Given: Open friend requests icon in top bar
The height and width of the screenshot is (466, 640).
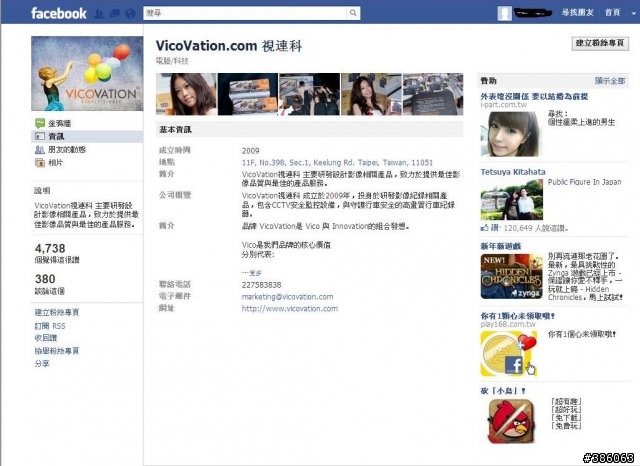Looking at the screenshot, I should [99, 13].
